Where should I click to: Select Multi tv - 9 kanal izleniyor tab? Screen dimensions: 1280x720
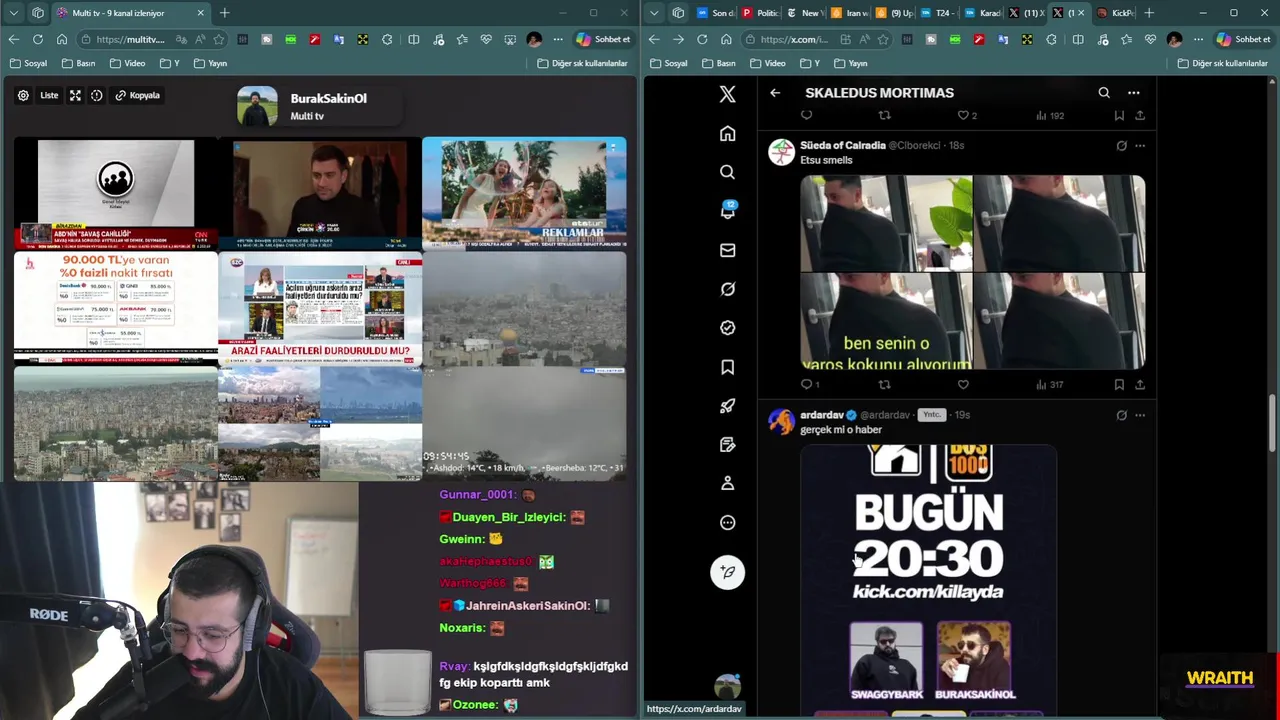coord(130,13)
